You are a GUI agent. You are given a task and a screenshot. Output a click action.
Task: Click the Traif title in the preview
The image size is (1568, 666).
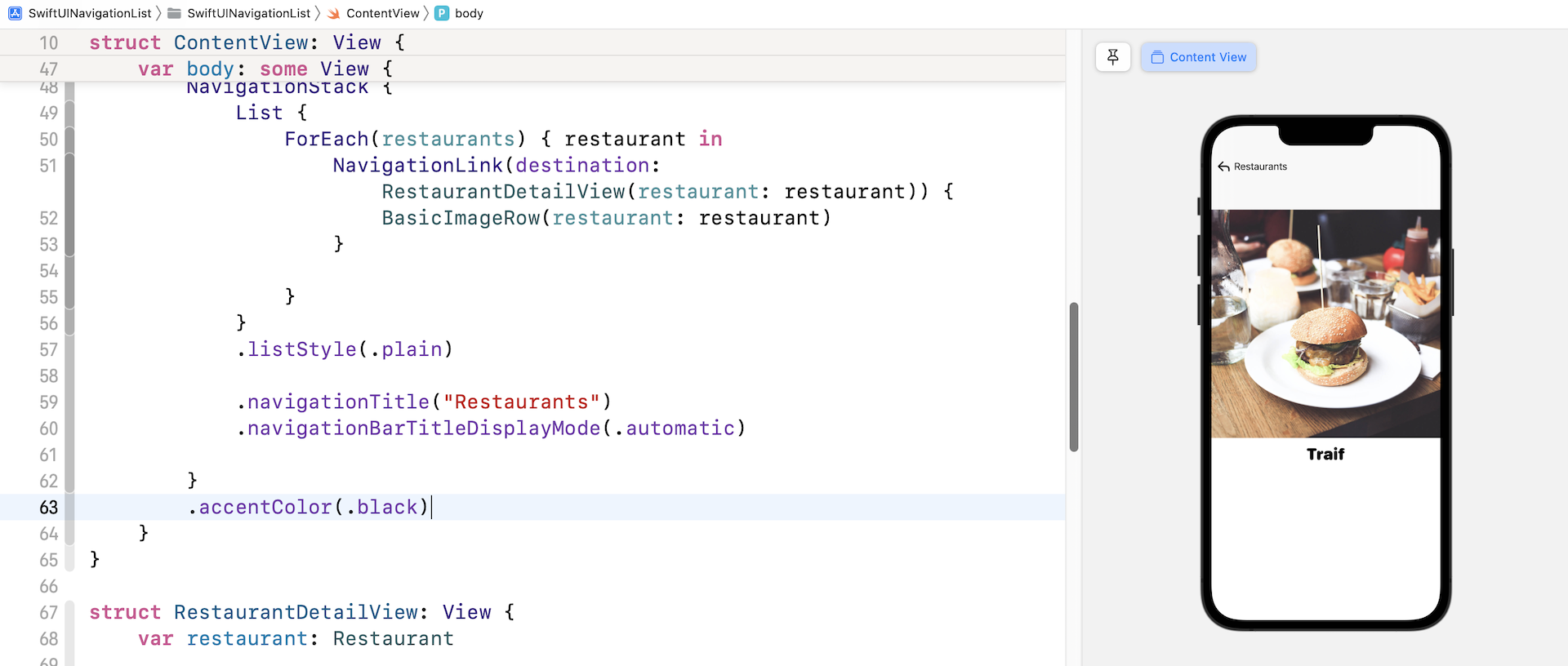1325,455
